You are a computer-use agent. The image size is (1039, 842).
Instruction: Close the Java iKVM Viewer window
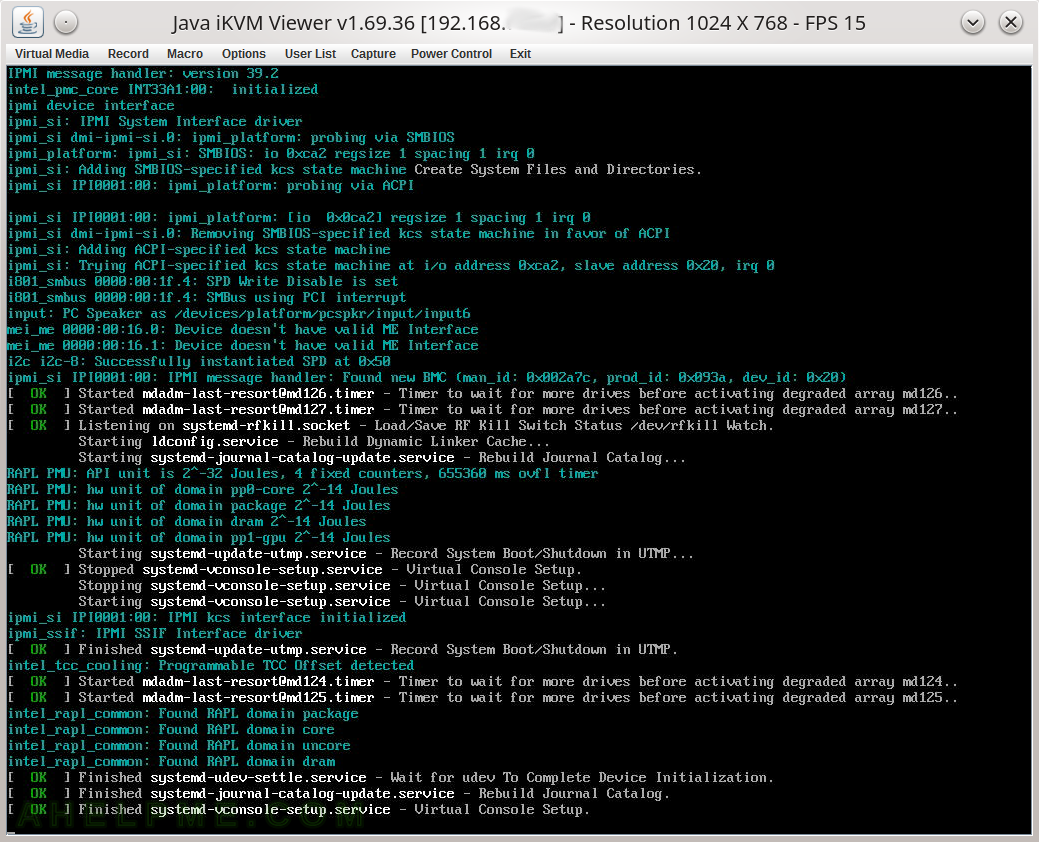pos(1011,23)
